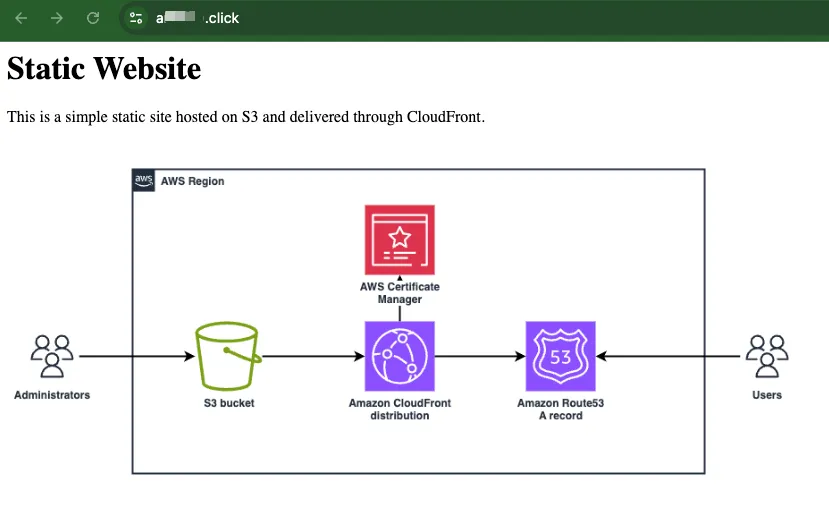The height and width of the screenshot is (522, 829).
Task: Click the Users people icon
Action: [x=767, y=356]
